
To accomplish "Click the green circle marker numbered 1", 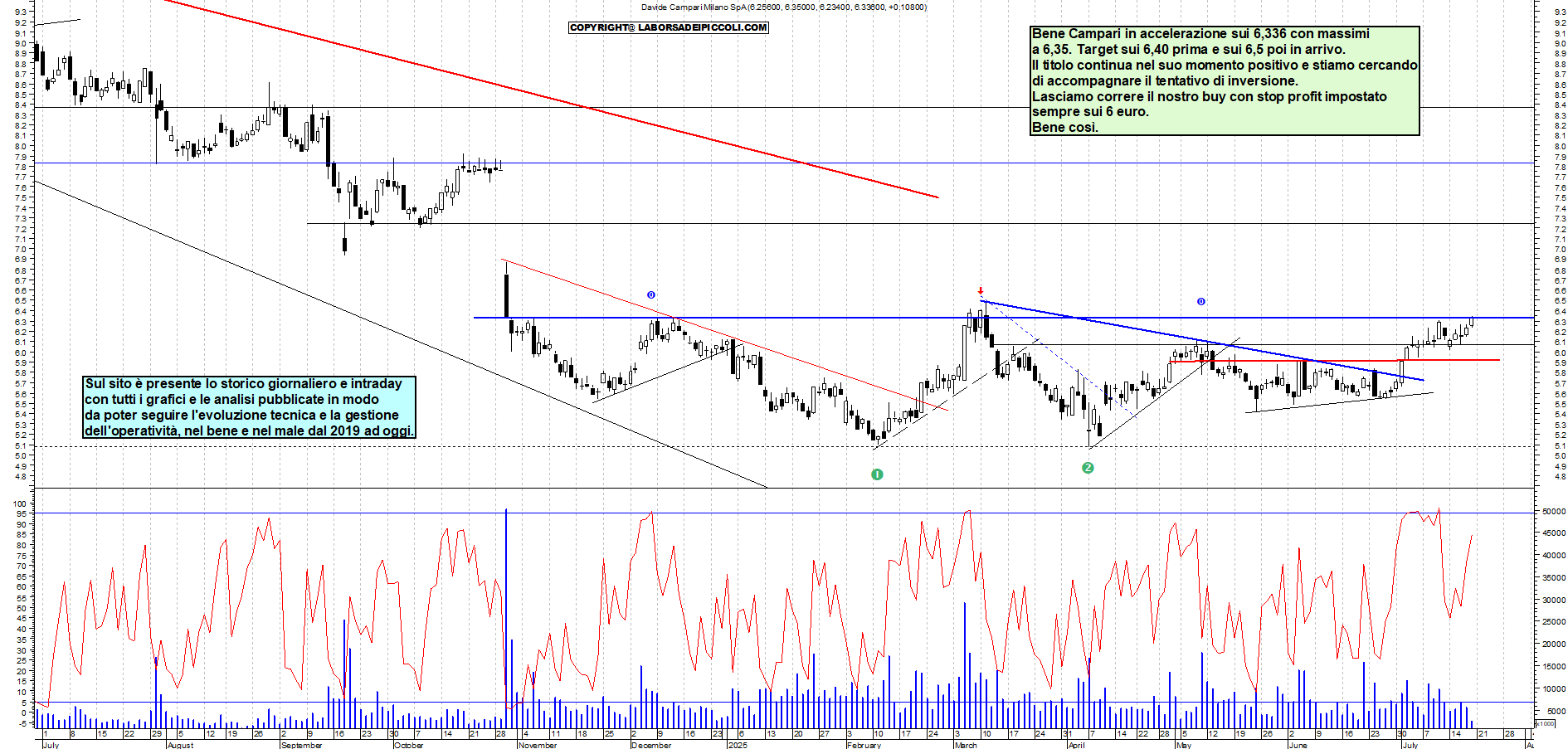I will point(877,474).
